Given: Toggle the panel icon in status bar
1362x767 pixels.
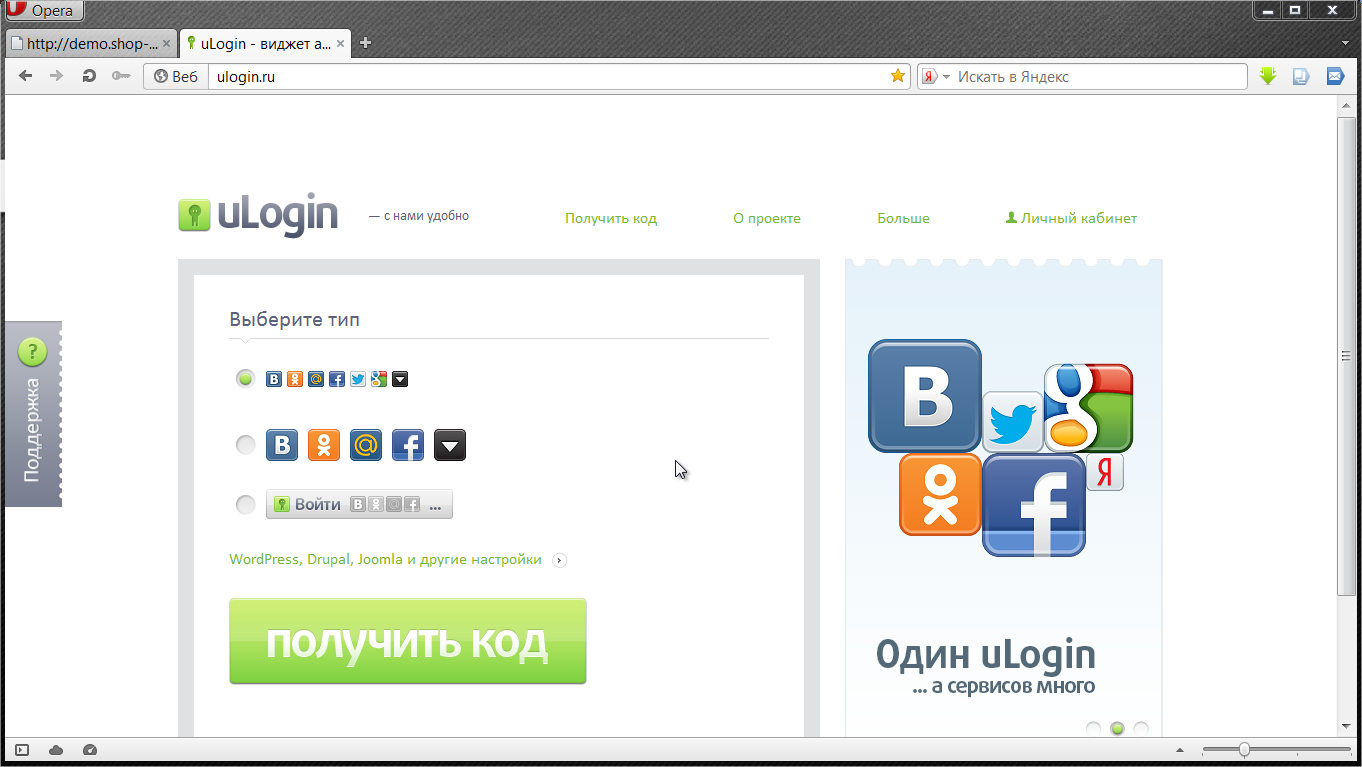Looking at the screenshot, I should point(22,750).
